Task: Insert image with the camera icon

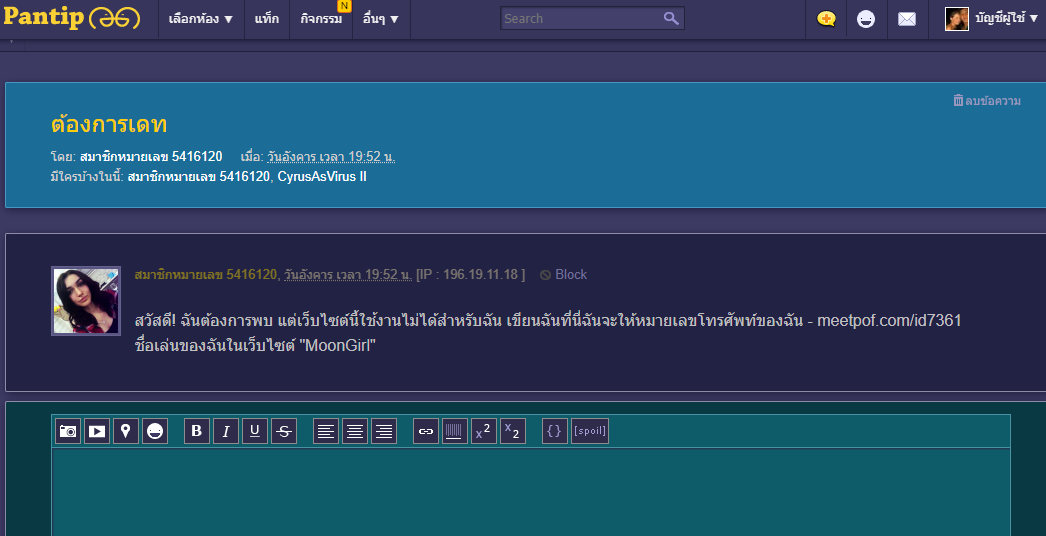Action: tap(68, 431)
